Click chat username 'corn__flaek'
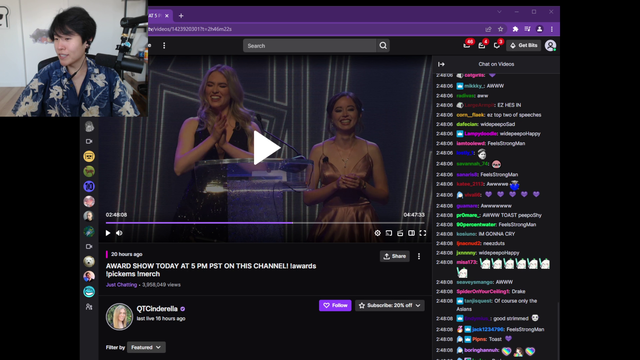Viewport: 640px width, 360px height. pos(470,115)
